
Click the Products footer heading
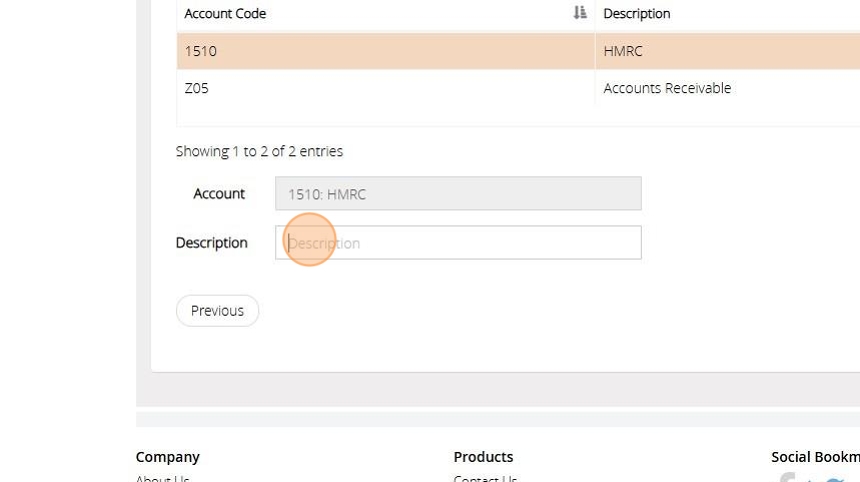[483, 457]
